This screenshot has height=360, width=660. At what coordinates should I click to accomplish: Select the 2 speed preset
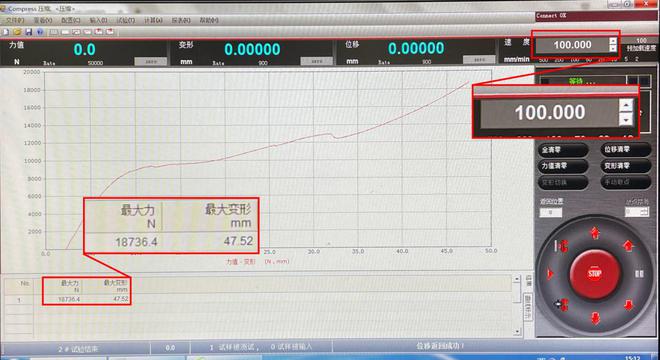pyautogui.click(x=636, y=59)
